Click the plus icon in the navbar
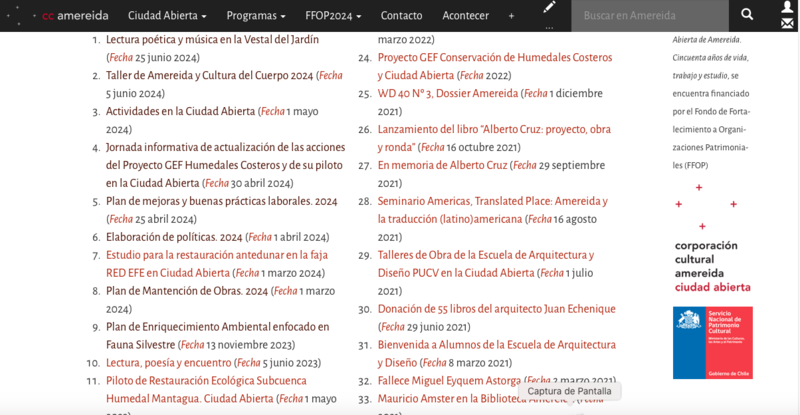The image size is (800, 415). (x=511, y=16)
